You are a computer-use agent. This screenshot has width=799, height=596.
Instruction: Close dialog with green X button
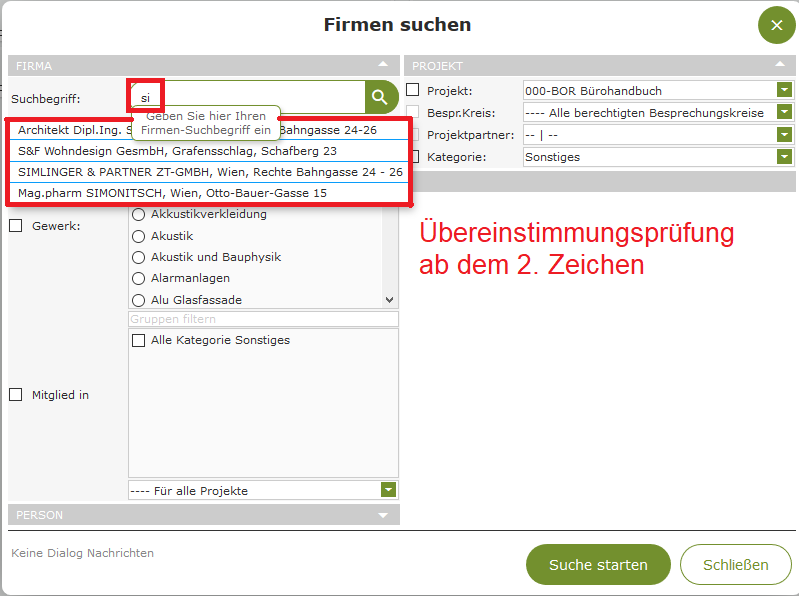[x=776, y=25]
